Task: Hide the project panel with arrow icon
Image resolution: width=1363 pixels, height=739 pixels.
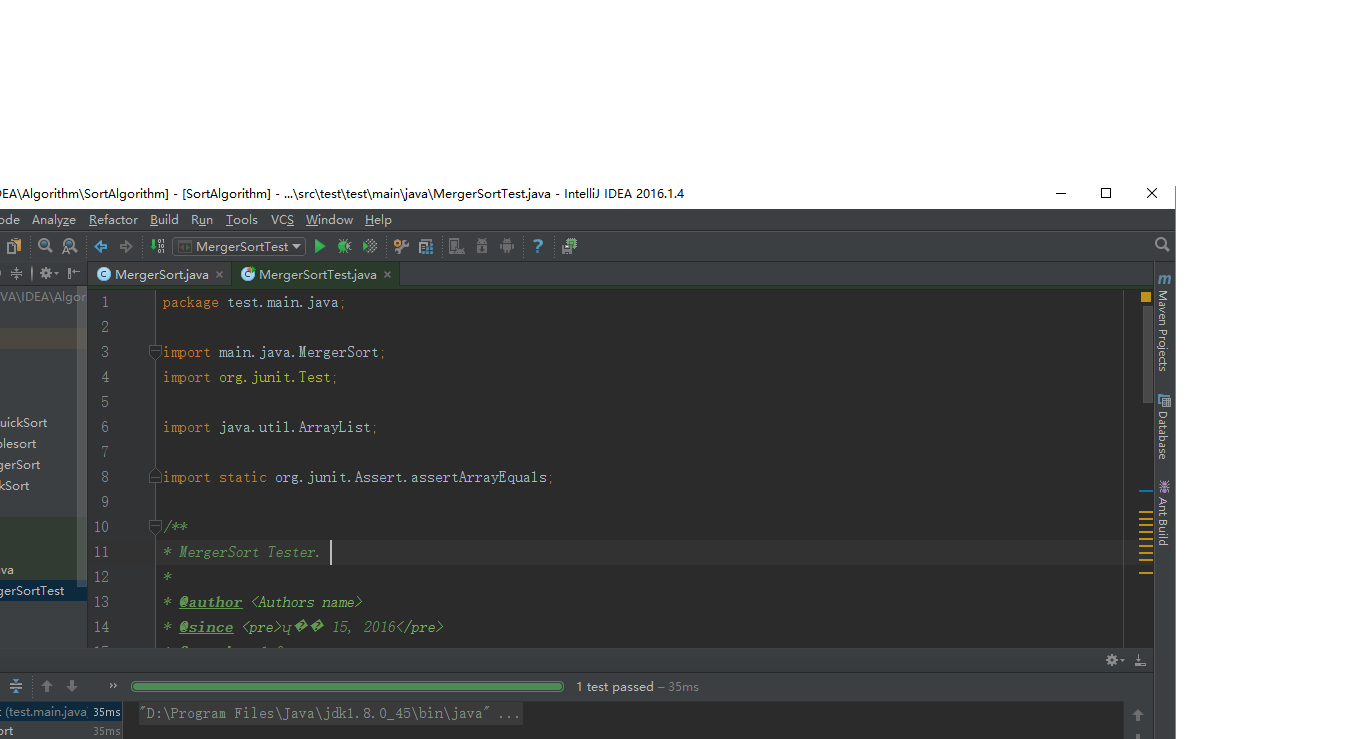Action: (x=73, y=273)
